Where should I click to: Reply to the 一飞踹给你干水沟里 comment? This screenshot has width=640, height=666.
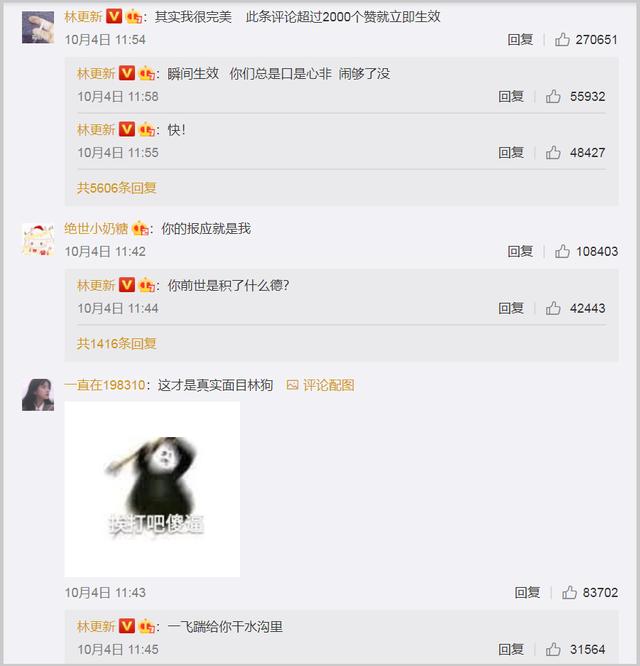coord(511,649)
